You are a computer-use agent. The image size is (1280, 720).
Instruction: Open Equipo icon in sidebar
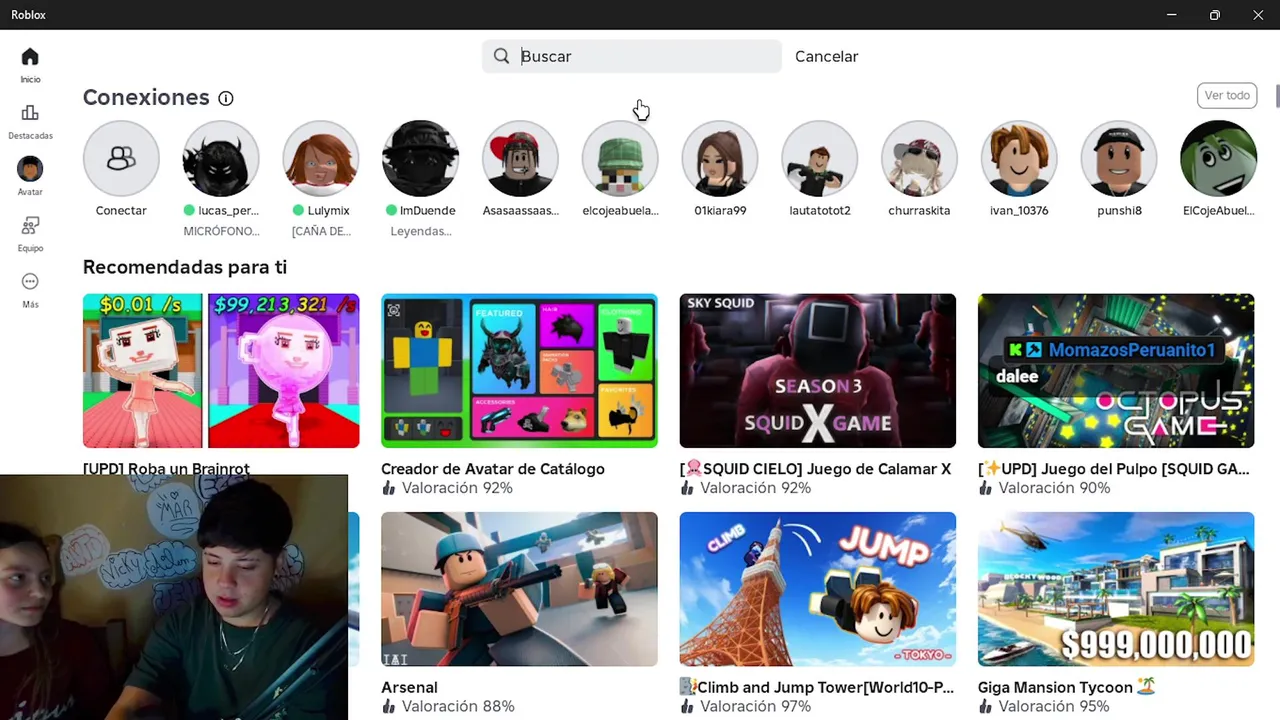point(30,226)
